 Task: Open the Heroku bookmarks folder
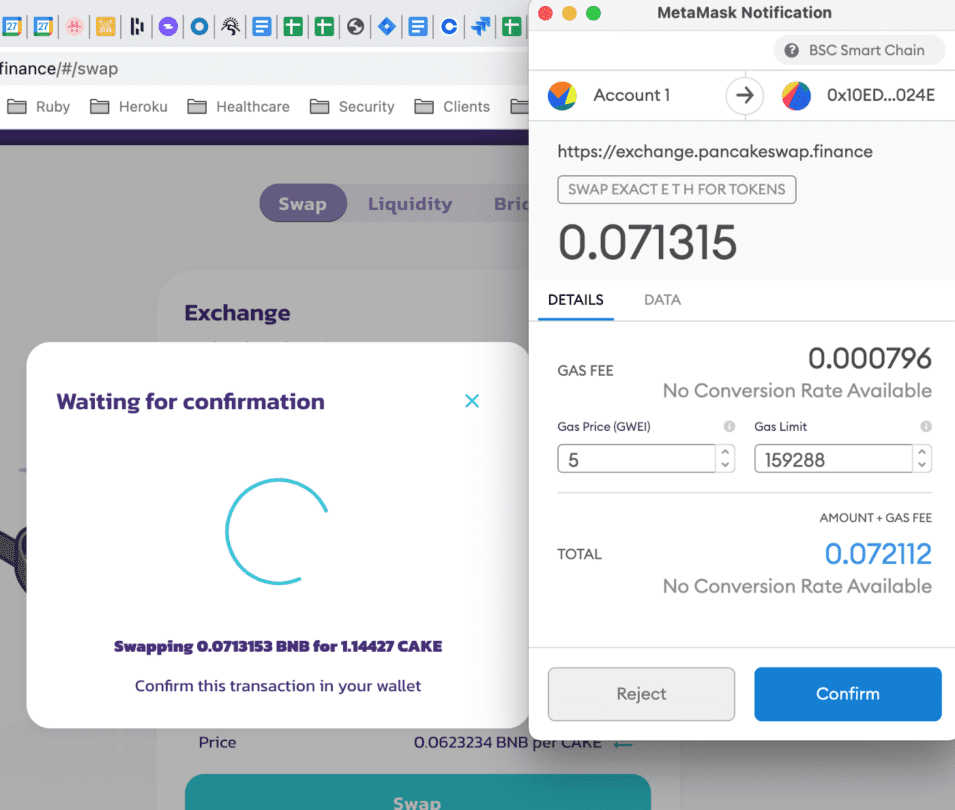pos(129,107)
